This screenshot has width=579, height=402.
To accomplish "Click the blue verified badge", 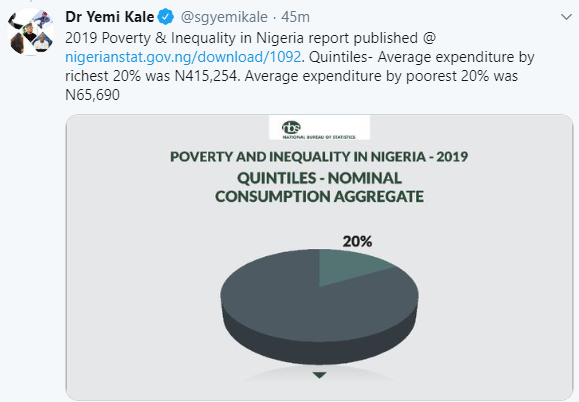I will [166, 17].
